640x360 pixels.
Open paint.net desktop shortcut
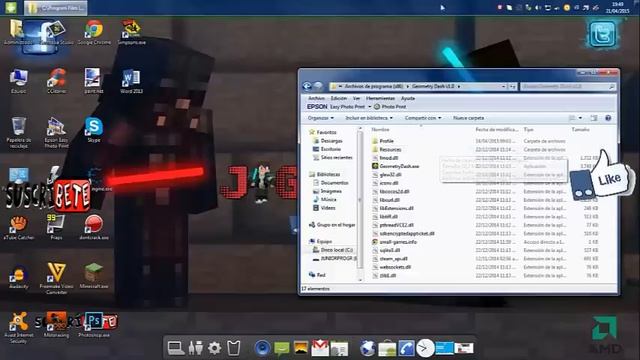(93, 81)
